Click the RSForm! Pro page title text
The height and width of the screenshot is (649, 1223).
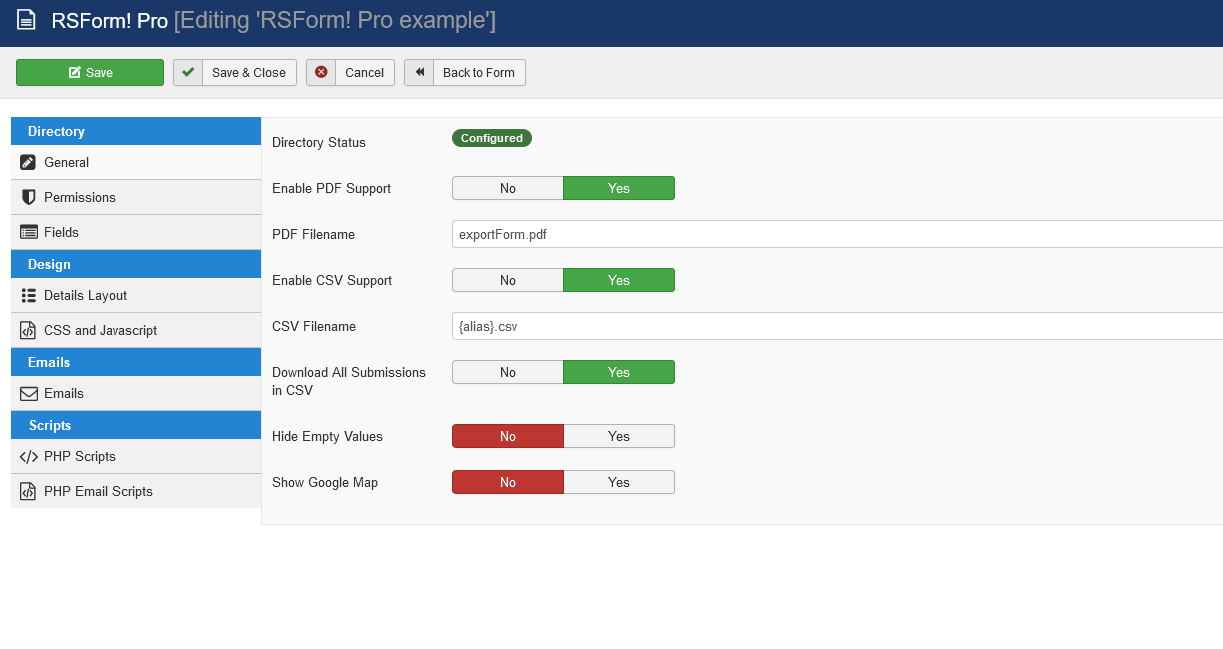coord(110,20)
